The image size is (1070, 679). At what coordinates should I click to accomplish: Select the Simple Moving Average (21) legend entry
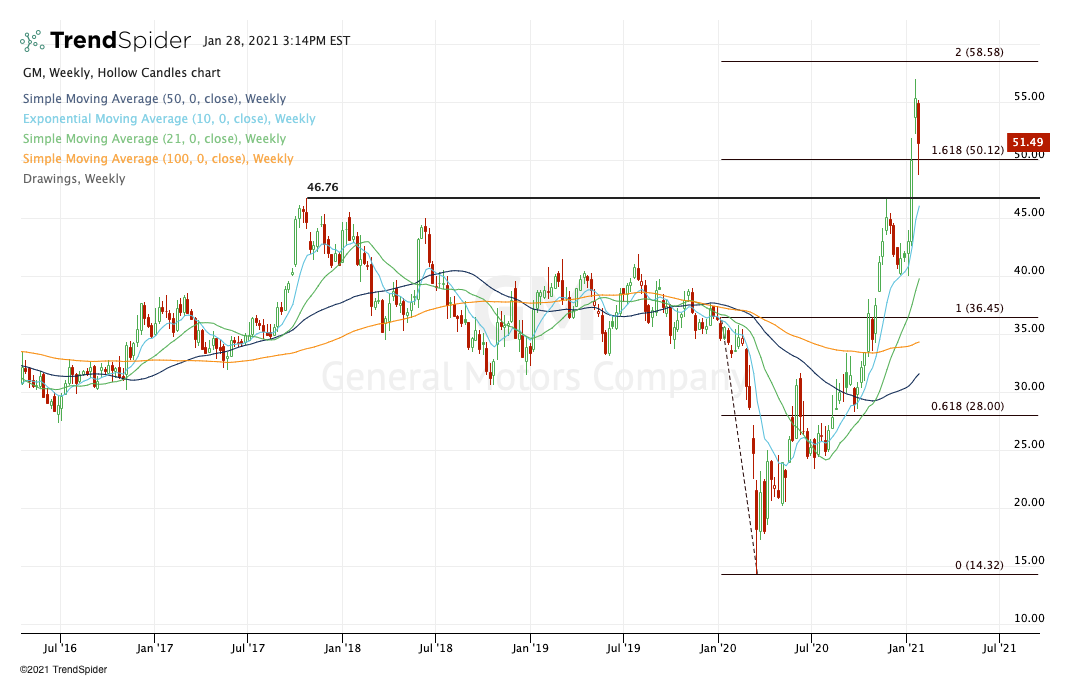(x=154, y=139)
